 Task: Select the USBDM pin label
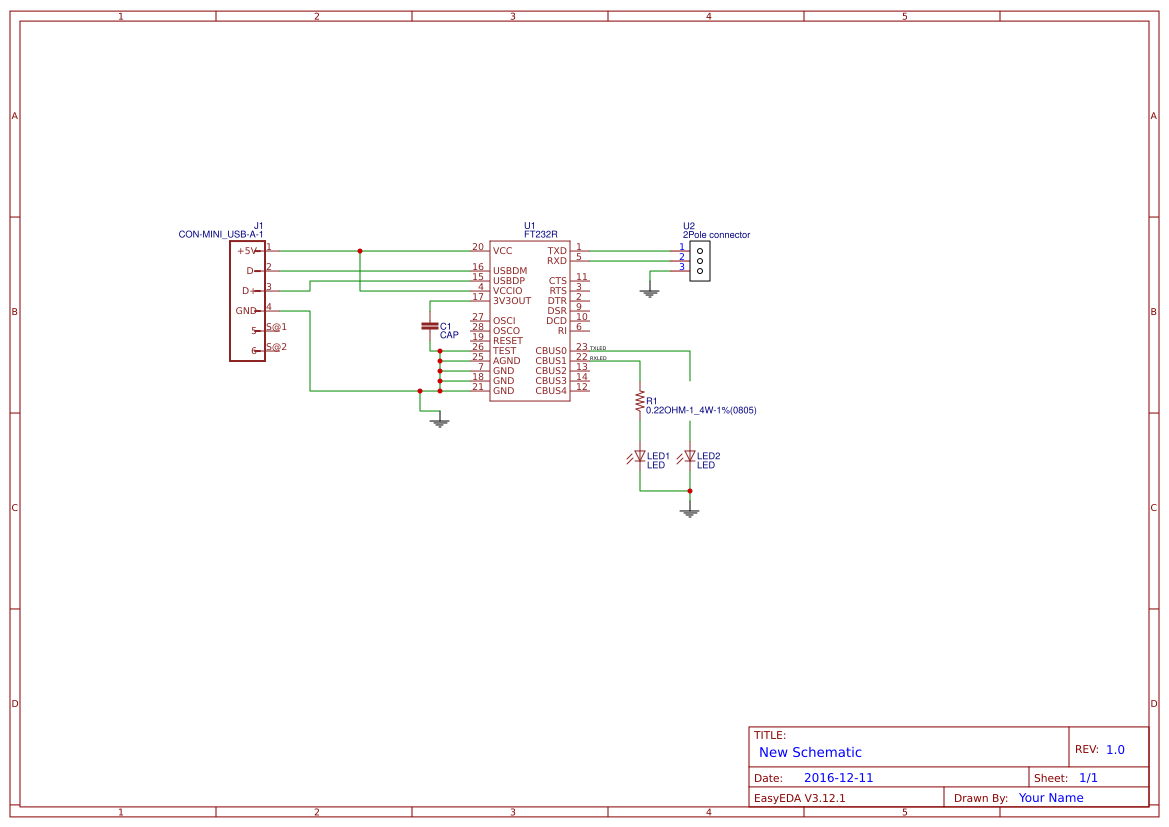[x=510, y=271]
